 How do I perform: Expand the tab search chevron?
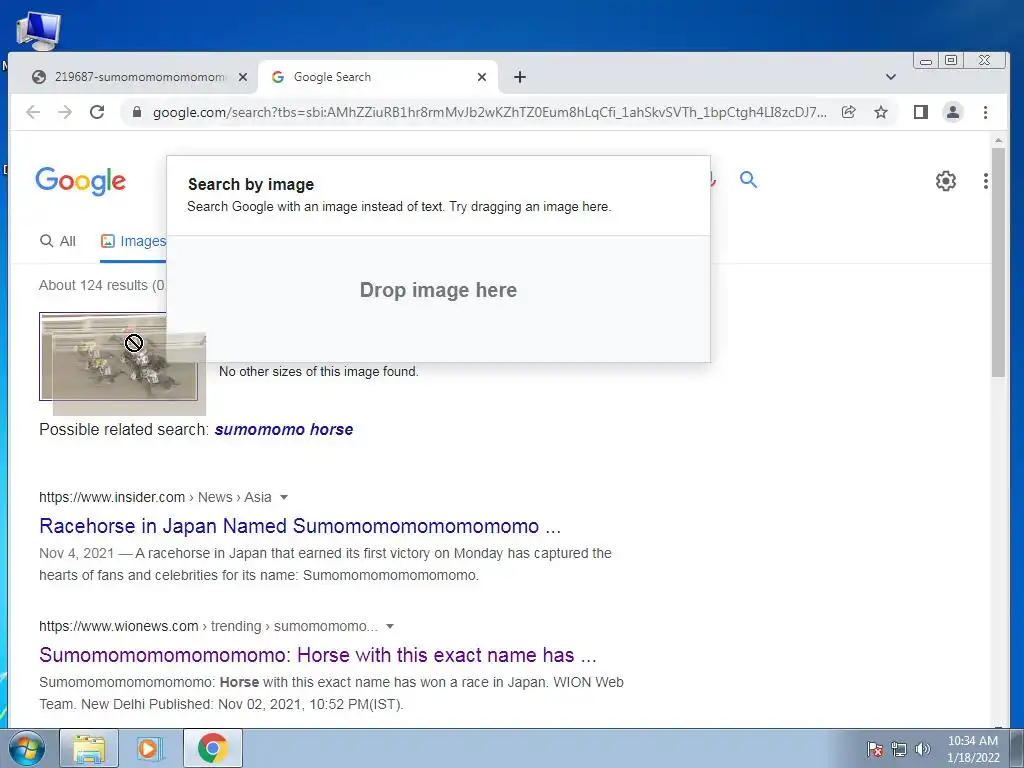coord(890,77)
